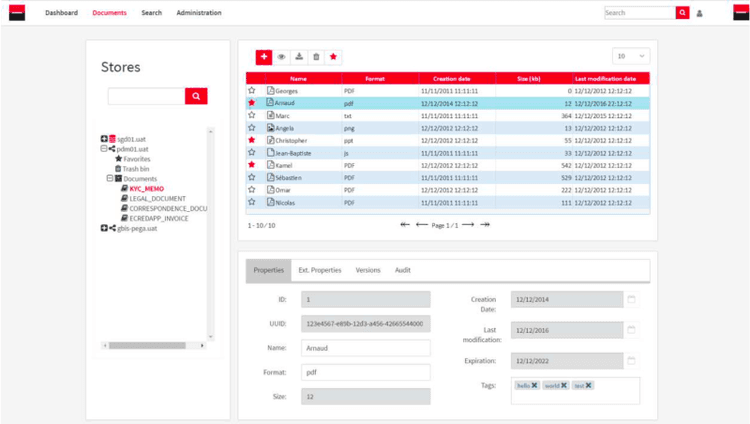Collapse the Documents folder node
750x424 pixels.
[x=110, y=179]
